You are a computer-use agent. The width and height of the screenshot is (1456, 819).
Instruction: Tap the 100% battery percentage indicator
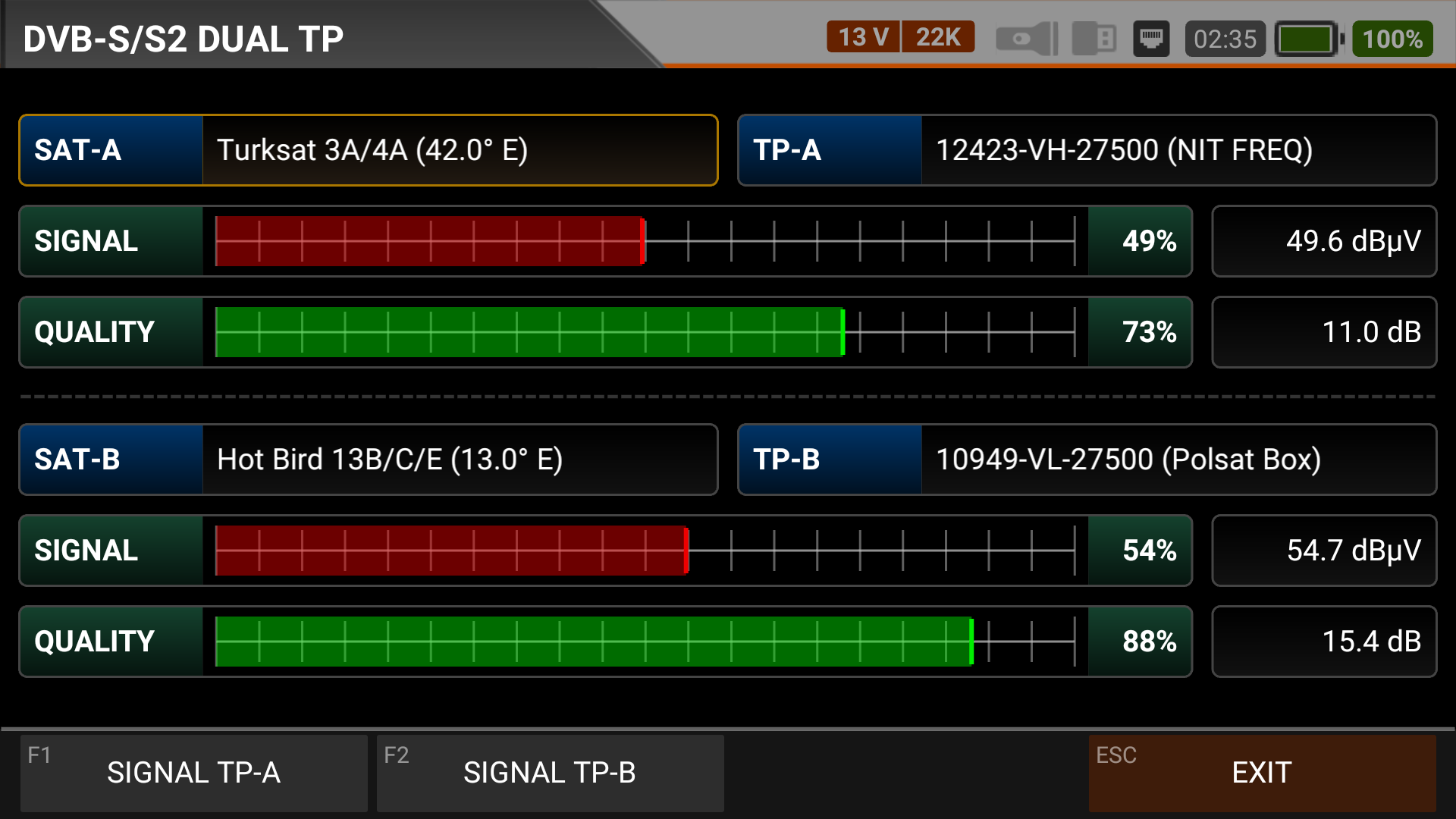pos(1392,39)
